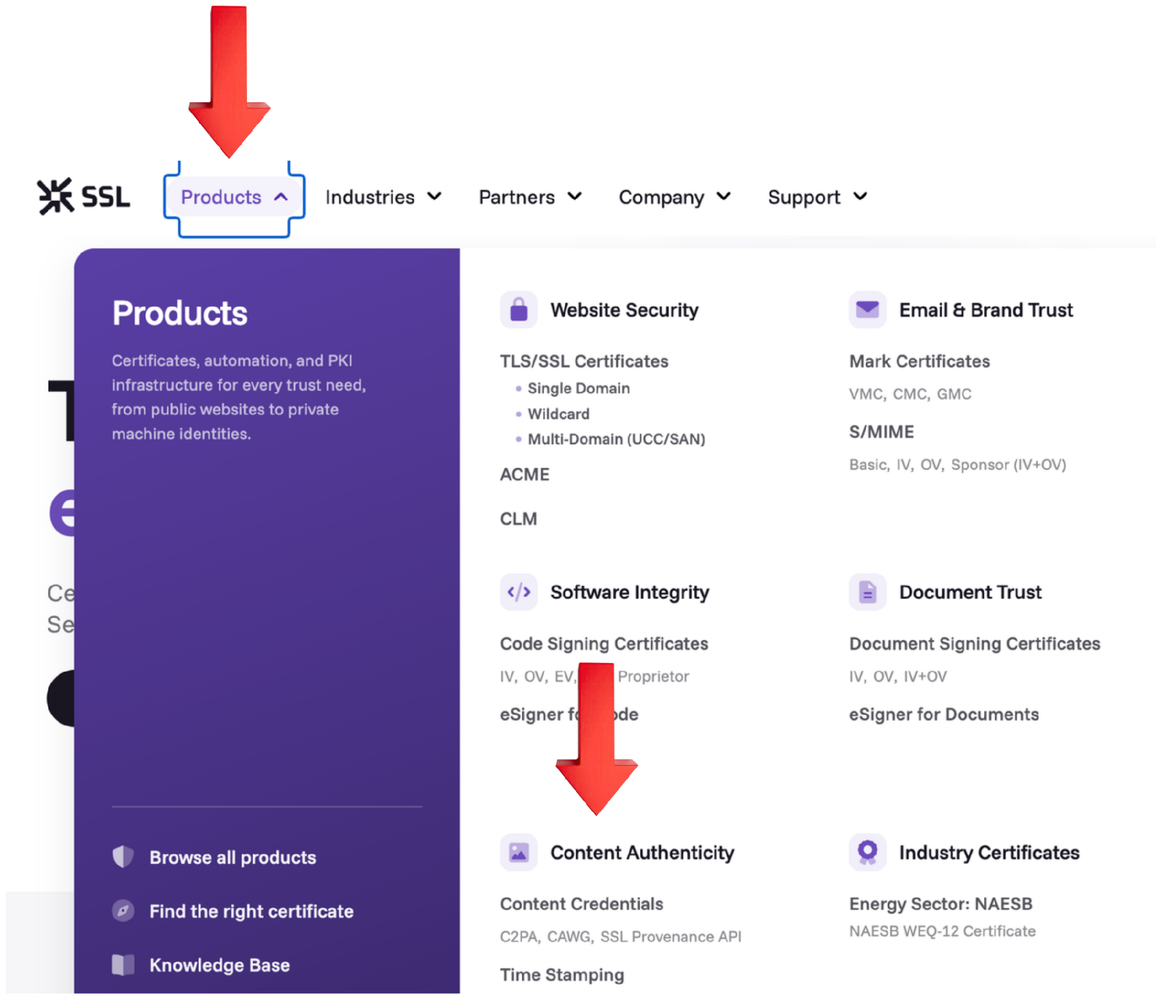This screenshot has height=1000, width=1162.
Task: Open the Time Stamping link
Action: tap(562, 975)
